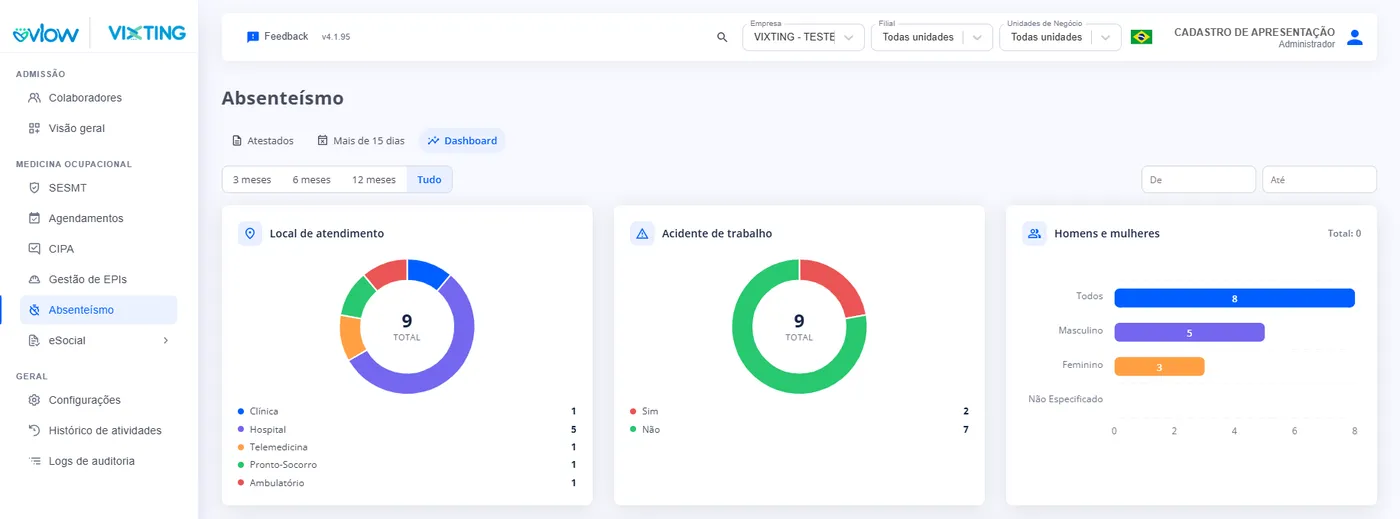Screen dimensions: 1400x519
Task: Click the Local de atendimento pin icon
Action: (250, 233)
